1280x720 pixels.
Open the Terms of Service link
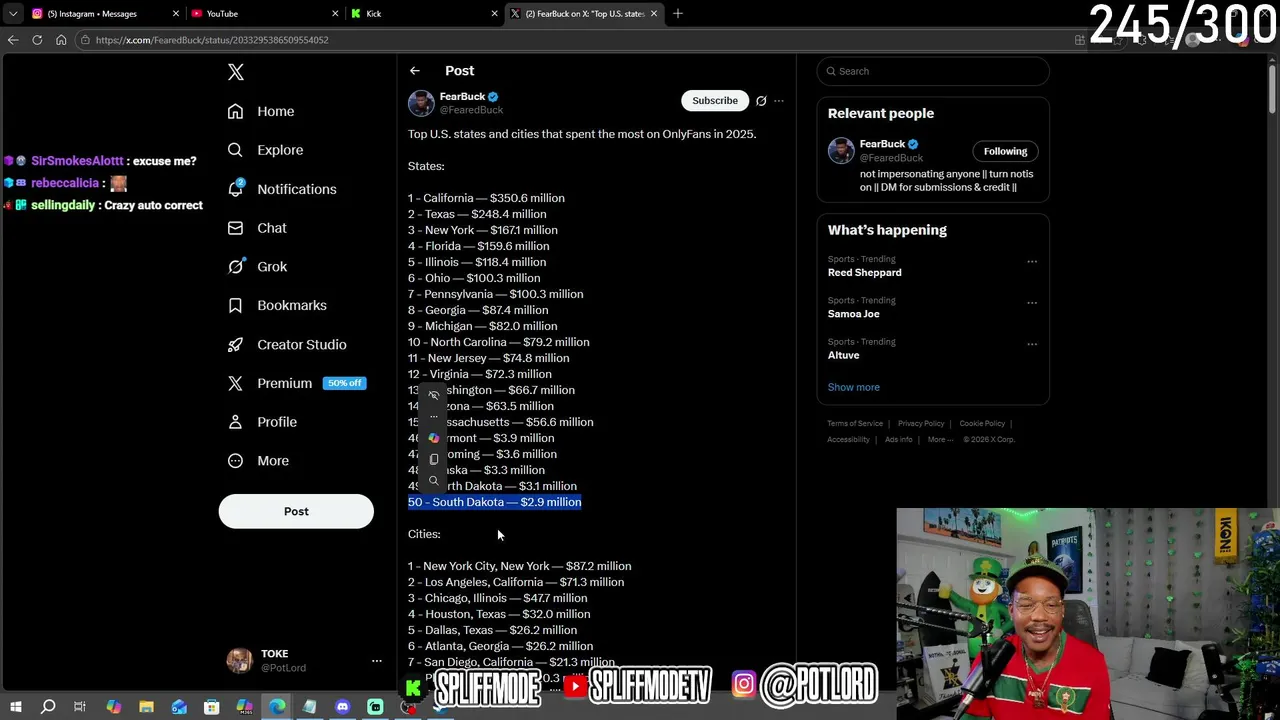coord(855,423)
